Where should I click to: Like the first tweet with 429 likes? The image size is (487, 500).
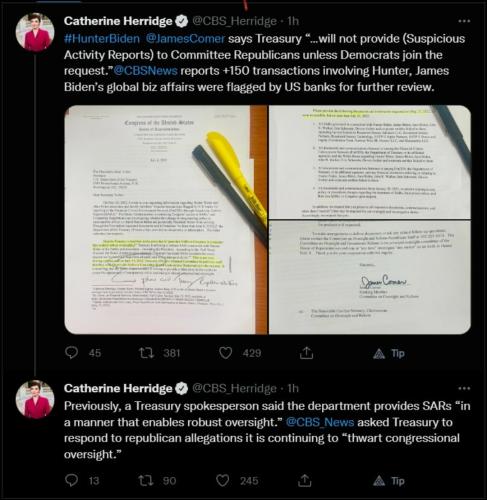(x=225, y=353)
